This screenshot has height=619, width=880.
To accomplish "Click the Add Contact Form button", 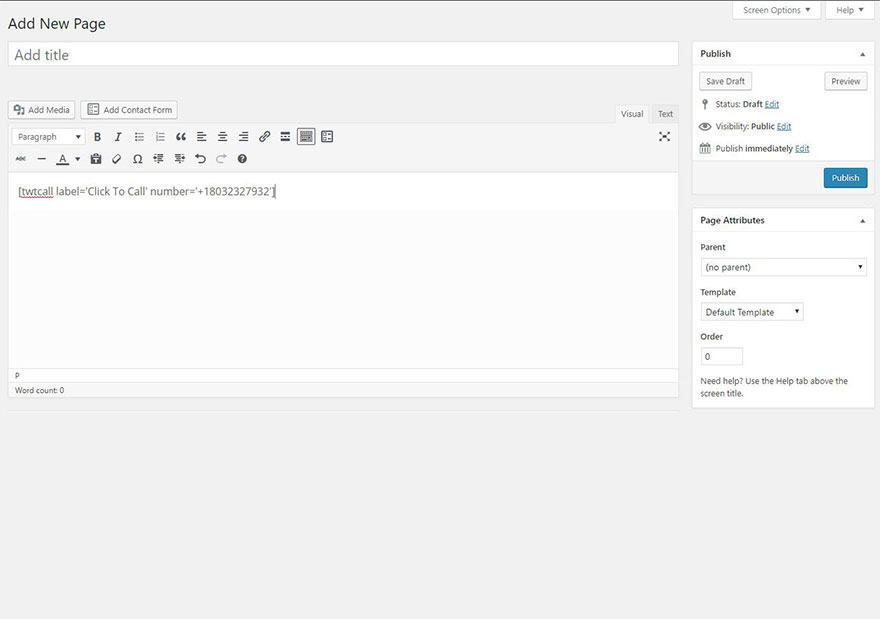I will 129,110.
